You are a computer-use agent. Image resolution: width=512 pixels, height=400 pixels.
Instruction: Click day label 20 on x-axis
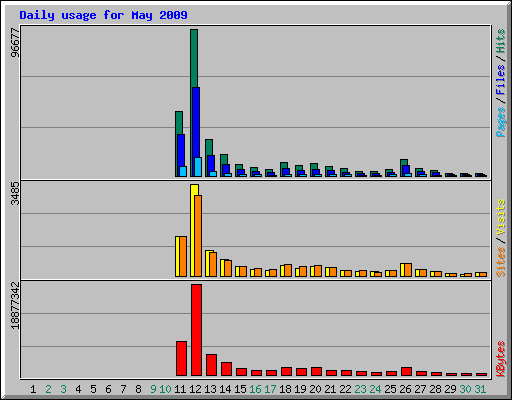coord(315,389)
